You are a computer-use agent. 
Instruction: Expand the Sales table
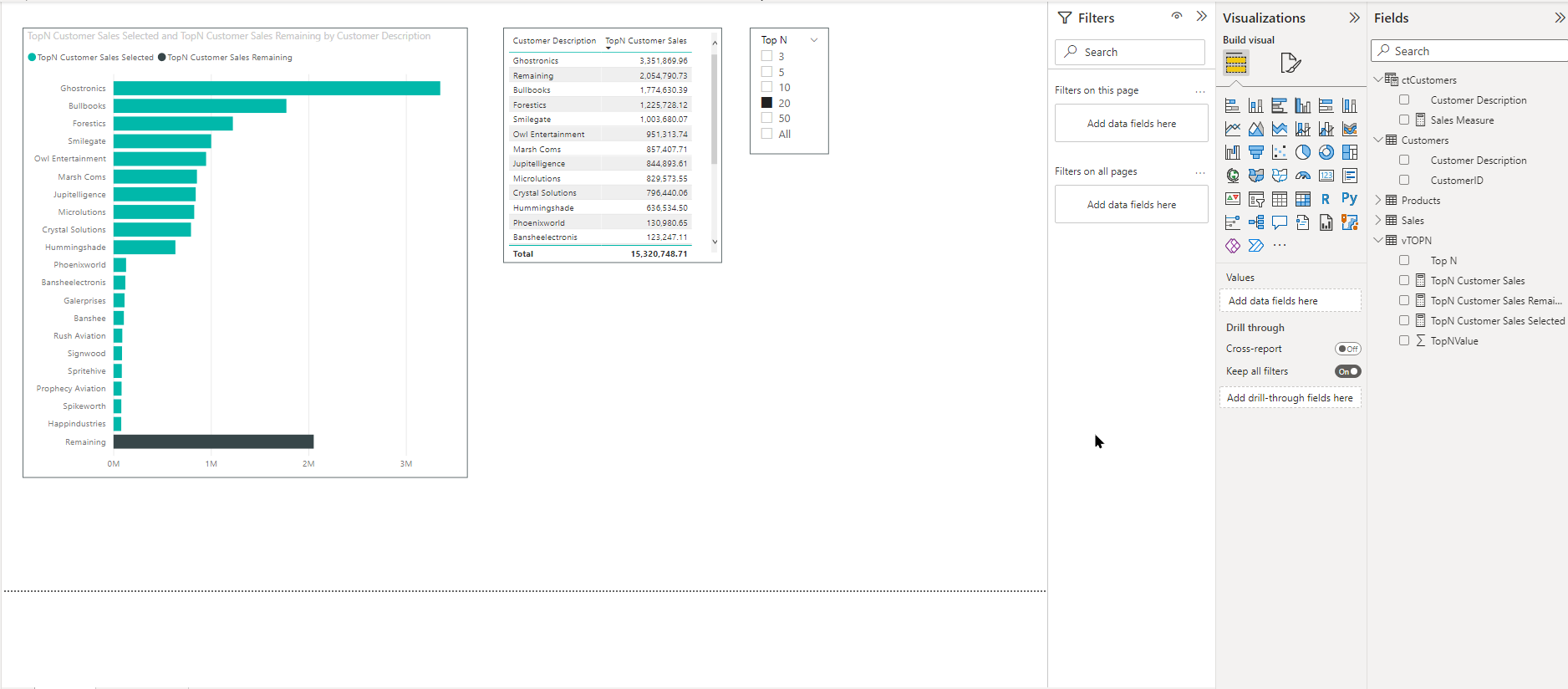[x=1378, y=220]
